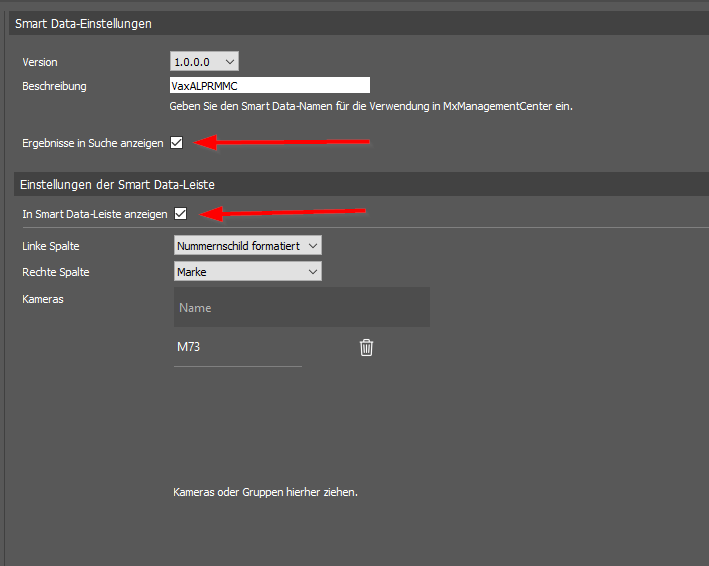Click the 'Kameras' label
Image resolution: width=709 pixels, height=566 pixels.
click(x=43, y=299)
